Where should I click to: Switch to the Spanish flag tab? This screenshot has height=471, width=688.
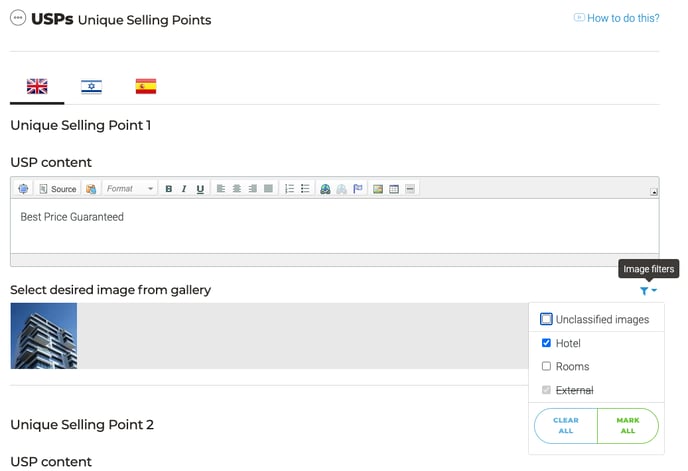point(146,87)
